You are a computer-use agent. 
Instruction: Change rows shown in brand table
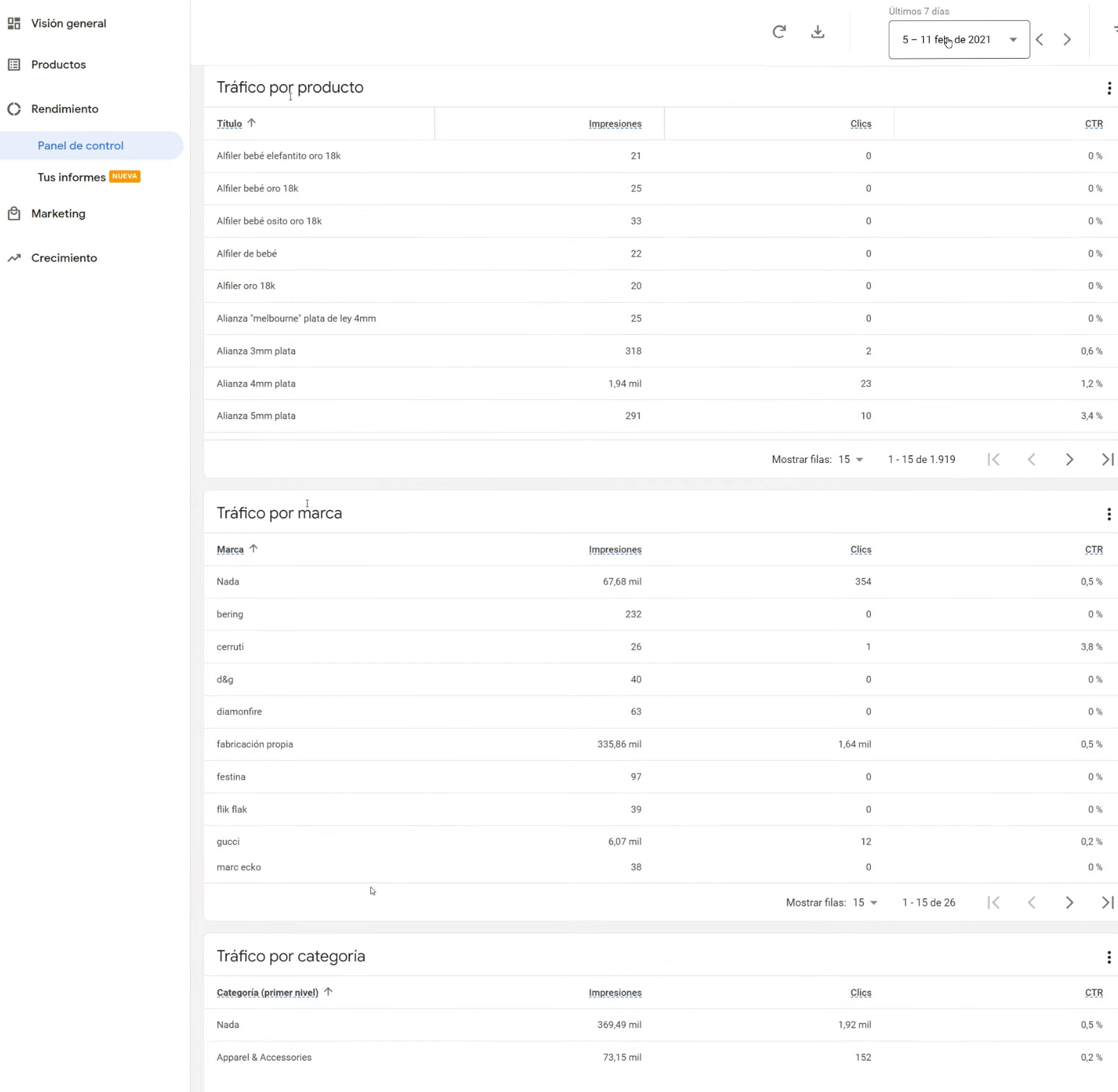click(864, 902)
